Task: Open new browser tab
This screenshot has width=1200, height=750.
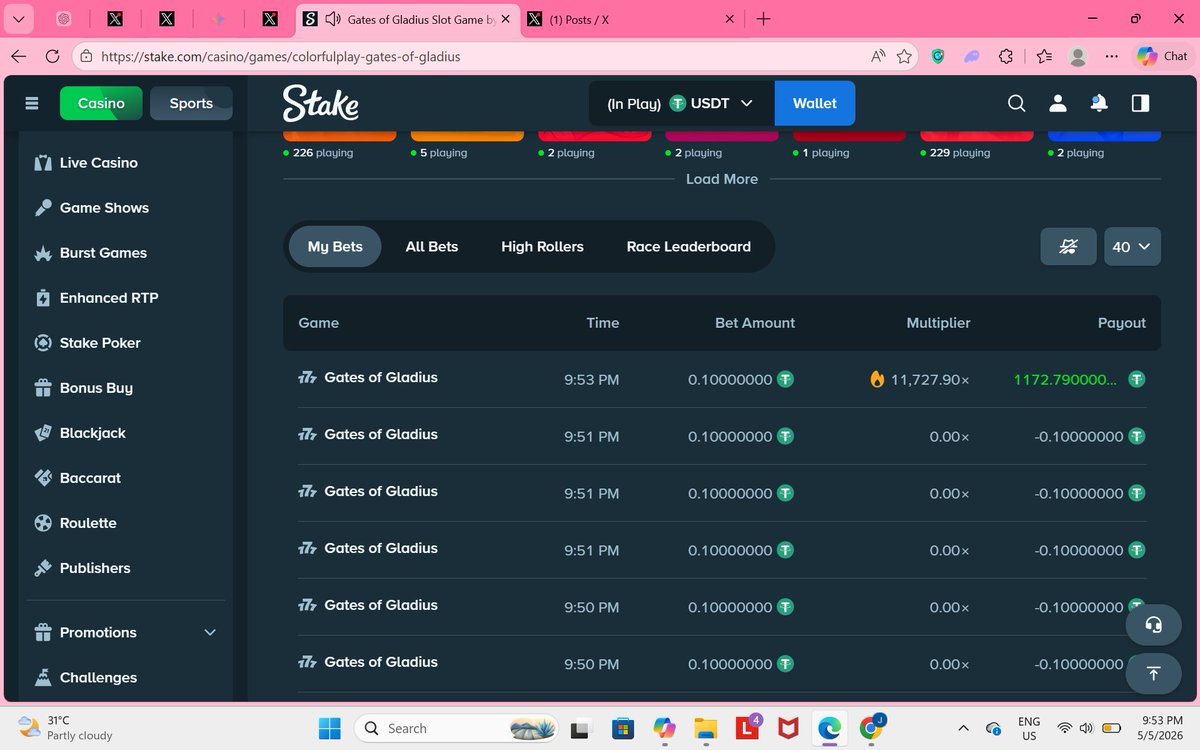Action: pyautogui.click(x=764, y=19)
